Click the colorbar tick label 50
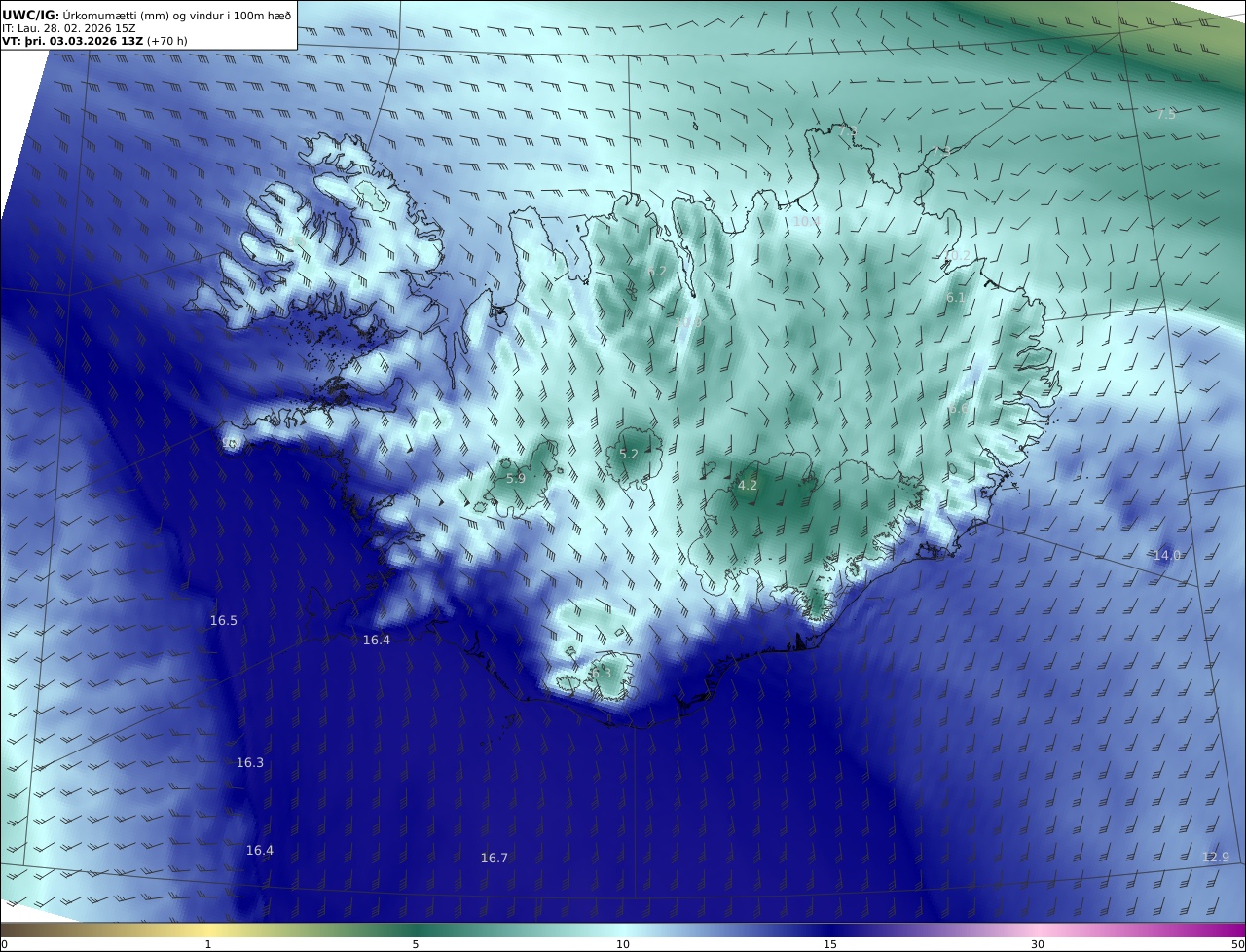 tap(1237, 944)
